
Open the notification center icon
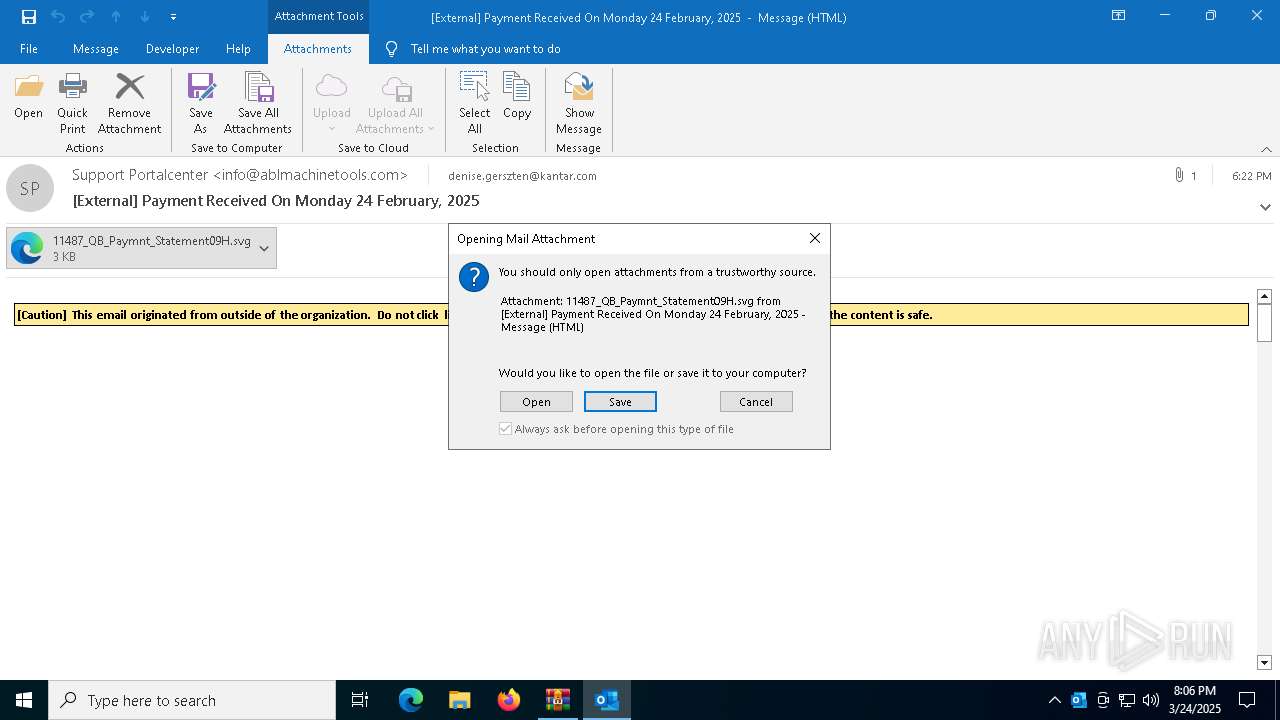click(x=1247, y=700)
